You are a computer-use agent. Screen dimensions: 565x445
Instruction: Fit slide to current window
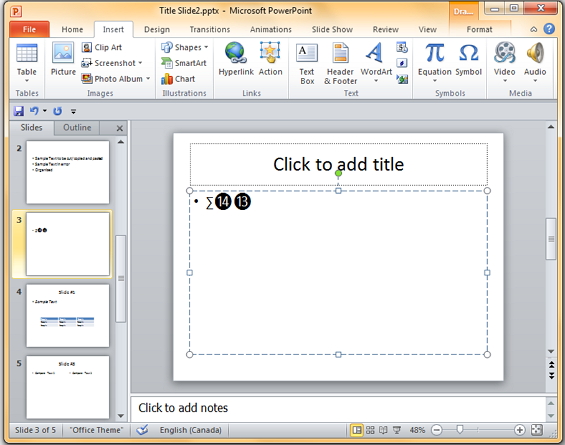(x=537, y=430)
